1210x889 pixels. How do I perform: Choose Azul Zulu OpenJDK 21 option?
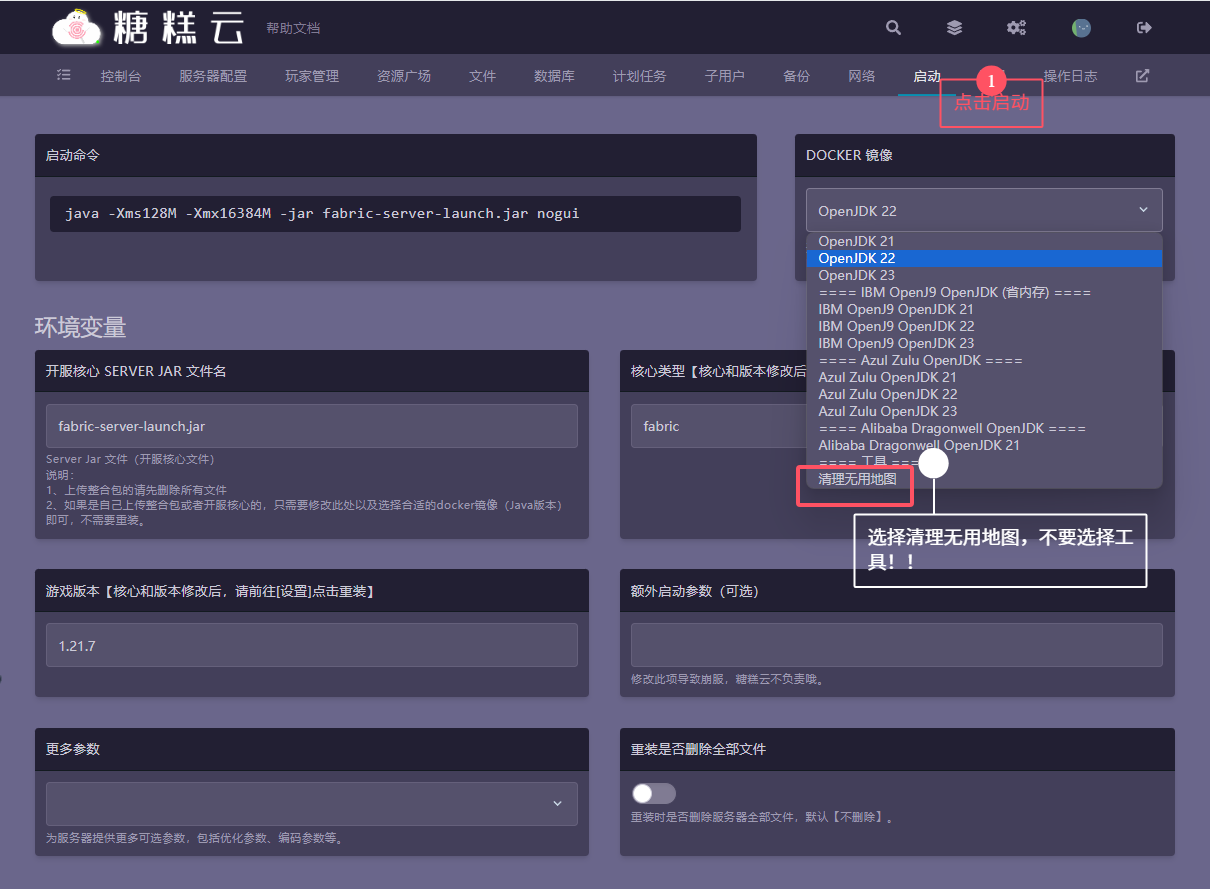click(x=887, y=377)
